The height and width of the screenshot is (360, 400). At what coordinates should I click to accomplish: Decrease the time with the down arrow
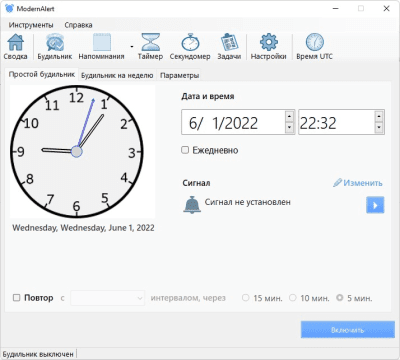379,127
